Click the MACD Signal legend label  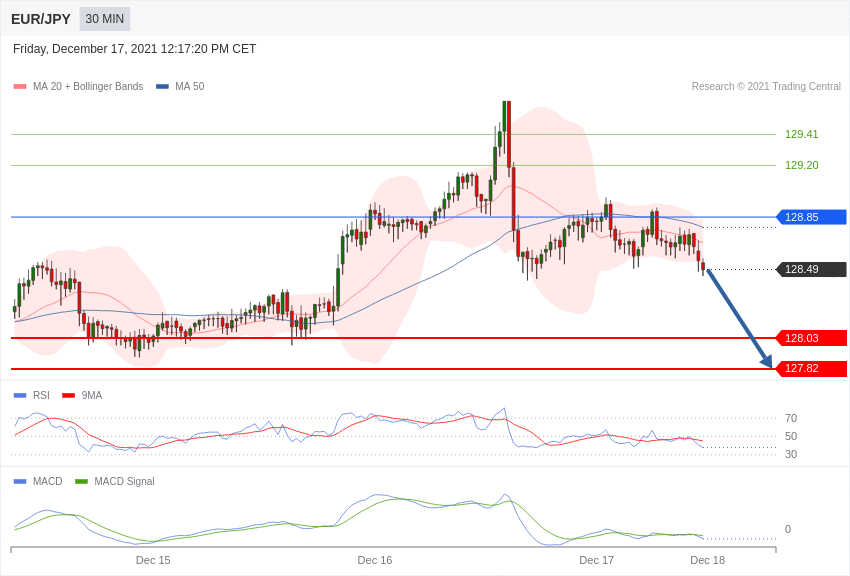(x=124, y=481)
